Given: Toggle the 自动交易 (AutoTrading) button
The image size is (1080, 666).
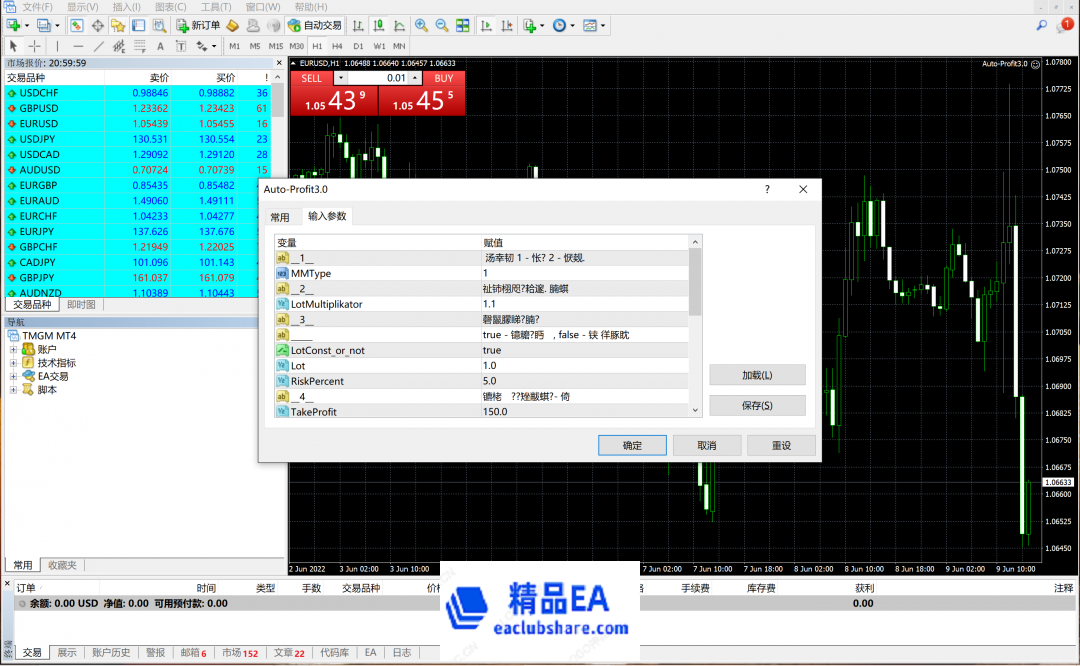Looking at the screenshot, I should click(x=313, y=26).
